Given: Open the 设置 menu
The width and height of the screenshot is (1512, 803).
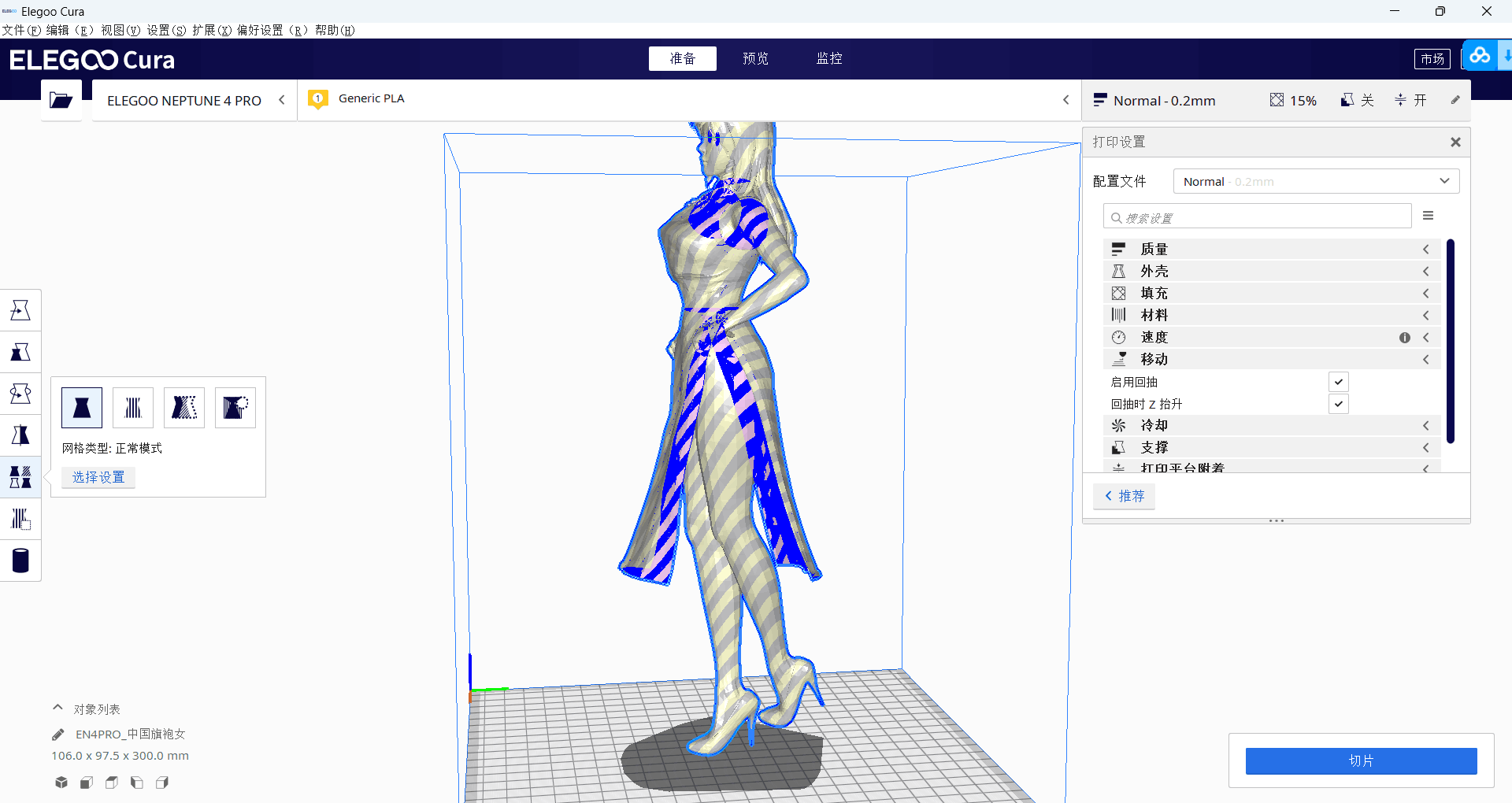Looking at the screenshot, I should (x=166, y=30).
